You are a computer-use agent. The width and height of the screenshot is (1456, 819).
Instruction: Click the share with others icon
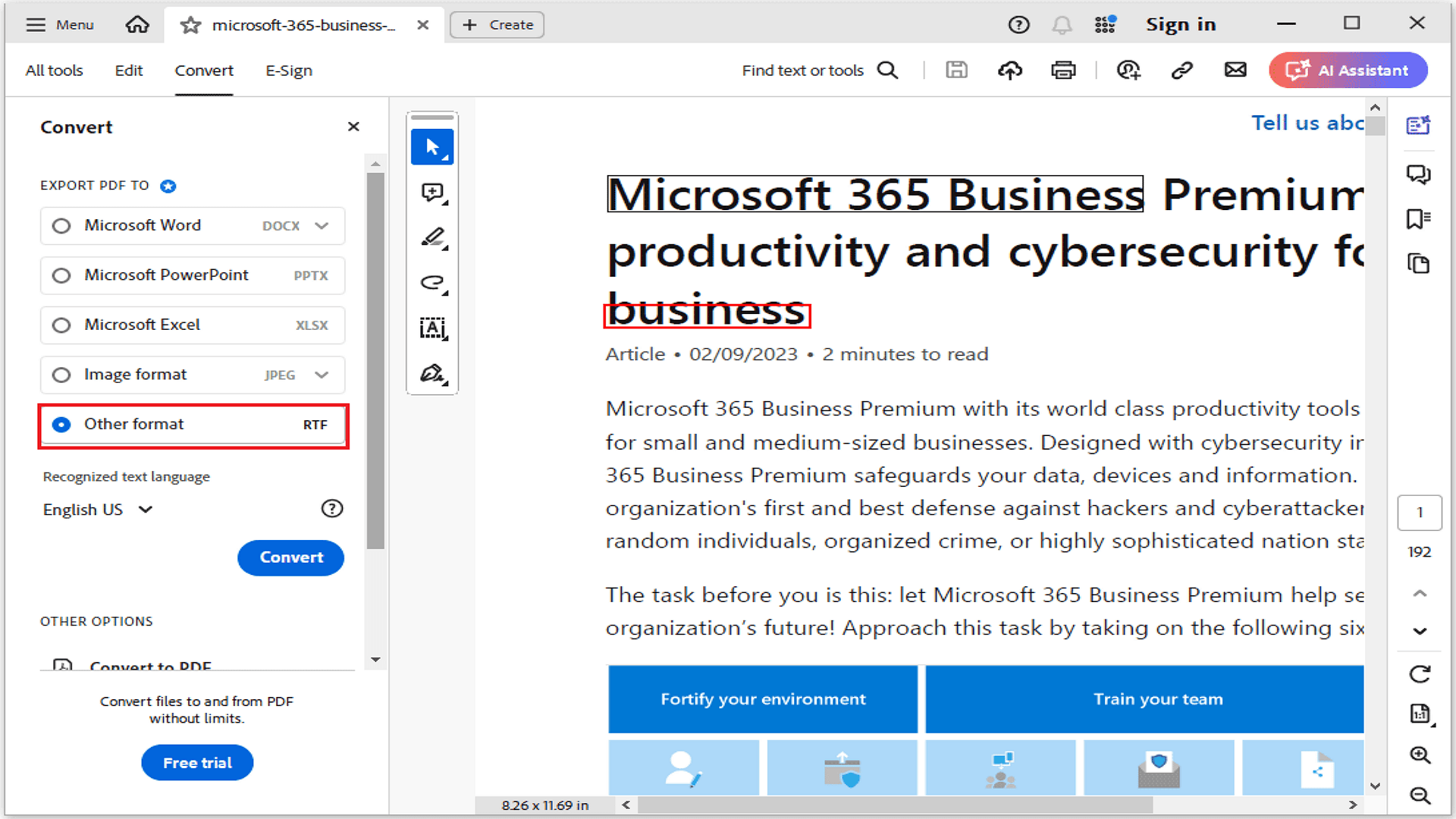point(1128,71)
